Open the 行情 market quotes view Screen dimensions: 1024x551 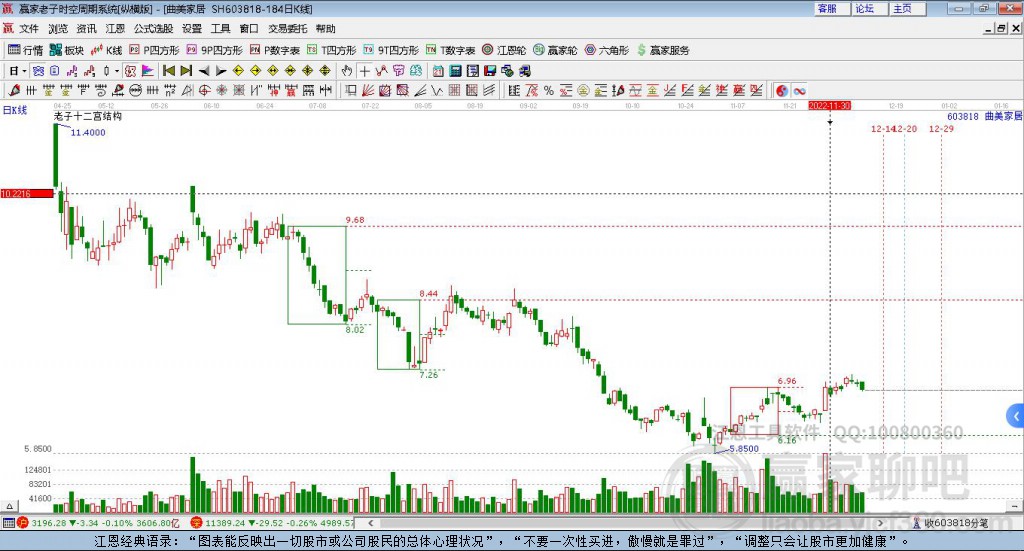tap(26, 50)
